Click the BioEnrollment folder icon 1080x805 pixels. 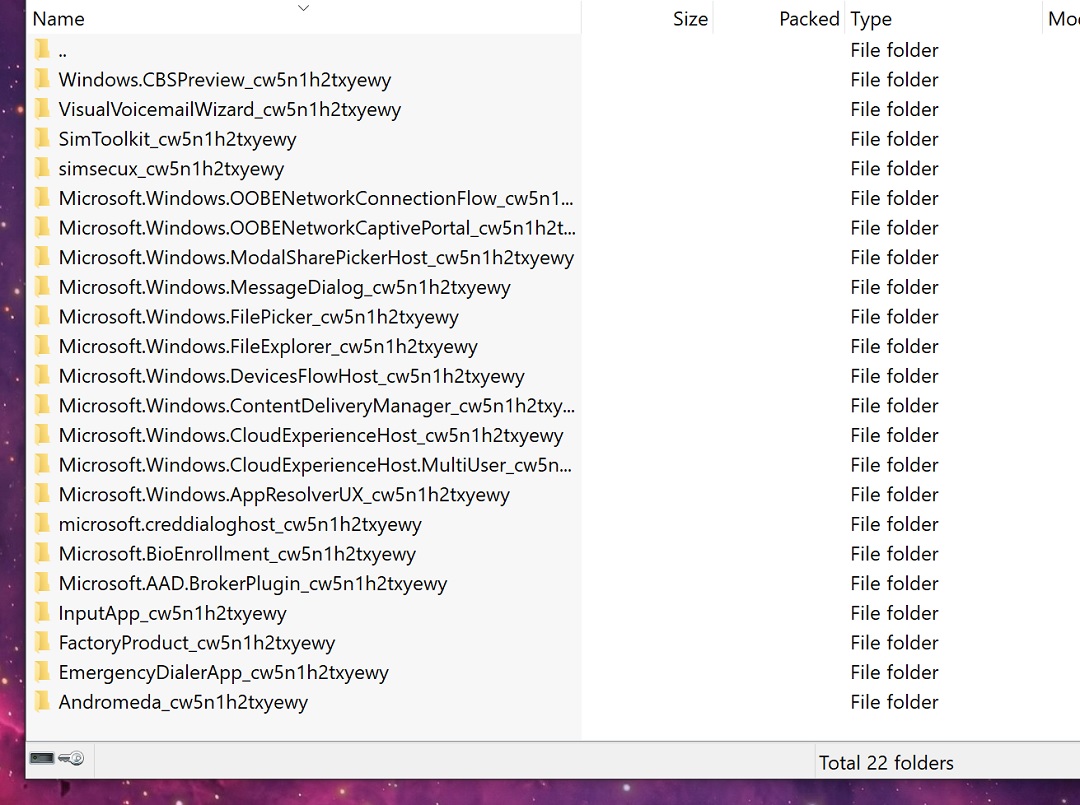coord(42,553)
